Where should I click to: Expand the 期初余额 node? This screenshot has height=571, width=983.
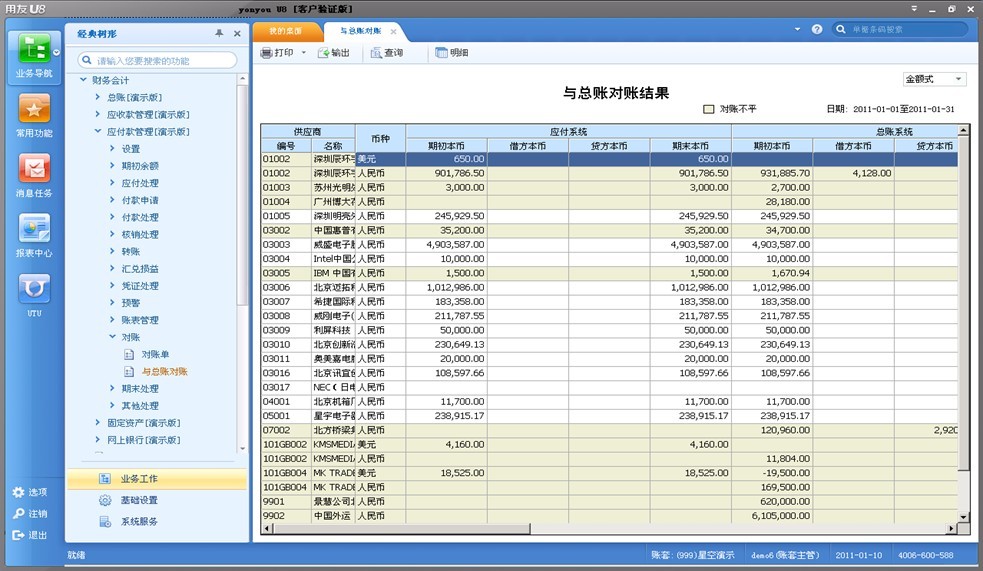coord(112,165)
